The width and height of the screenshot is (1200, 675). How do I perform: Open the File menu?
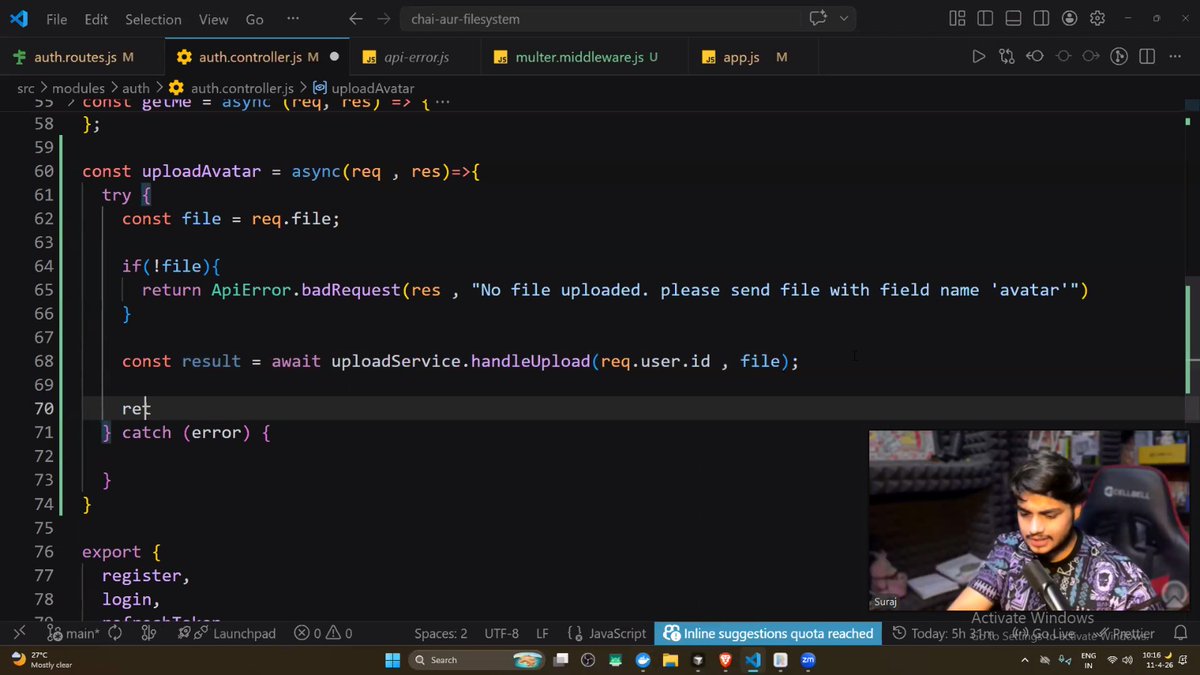click(x=56, y=18)
